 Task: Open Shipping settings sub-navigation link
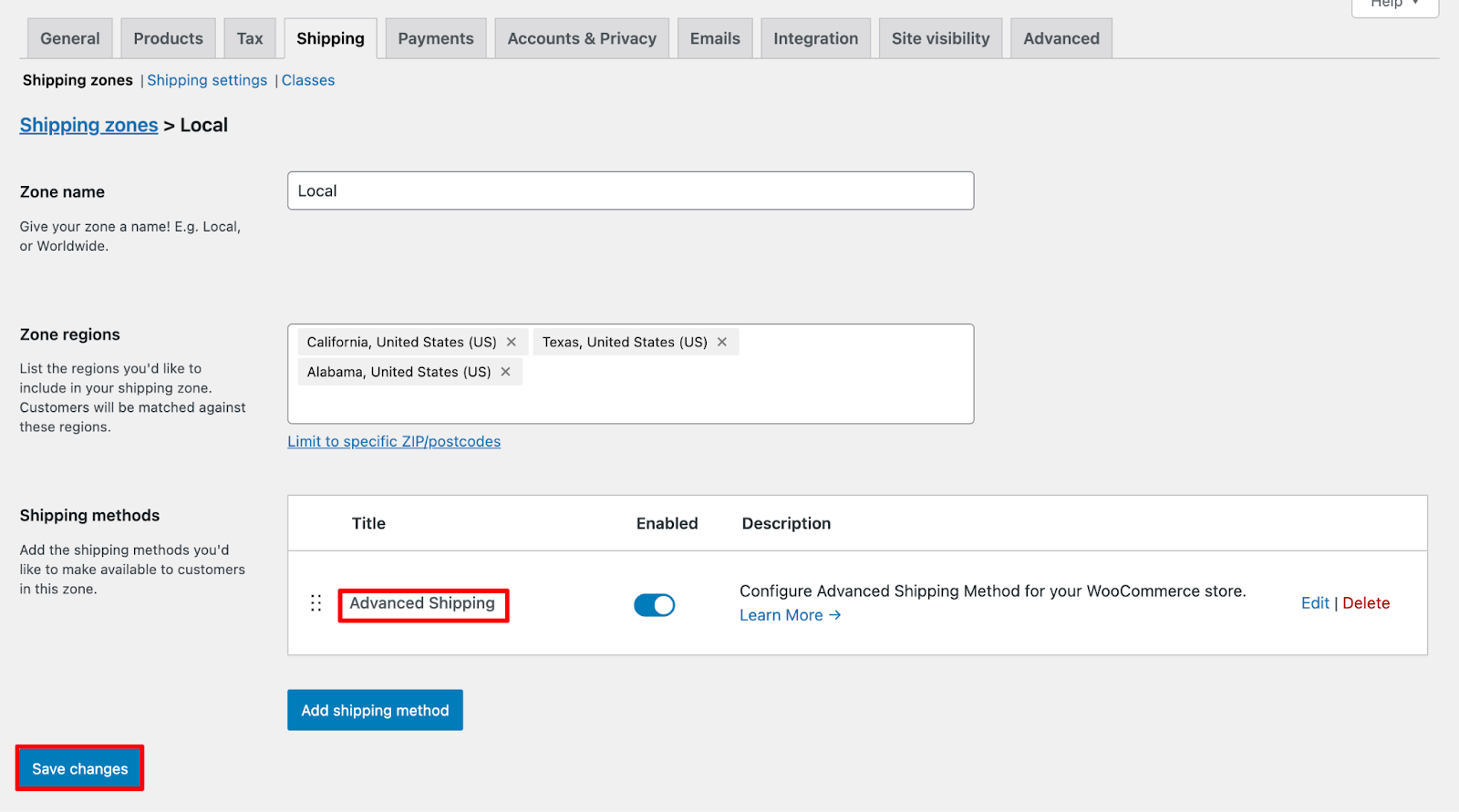click(x=207, y=80)
